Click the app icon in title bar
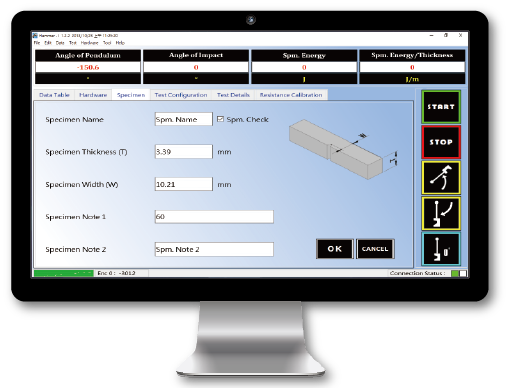 [35, 36]
